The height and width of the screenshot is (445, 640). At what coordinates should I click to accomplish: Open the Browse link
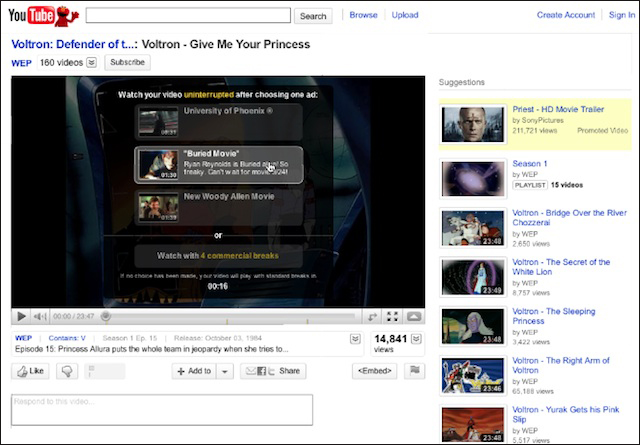(x=363, y=15)
